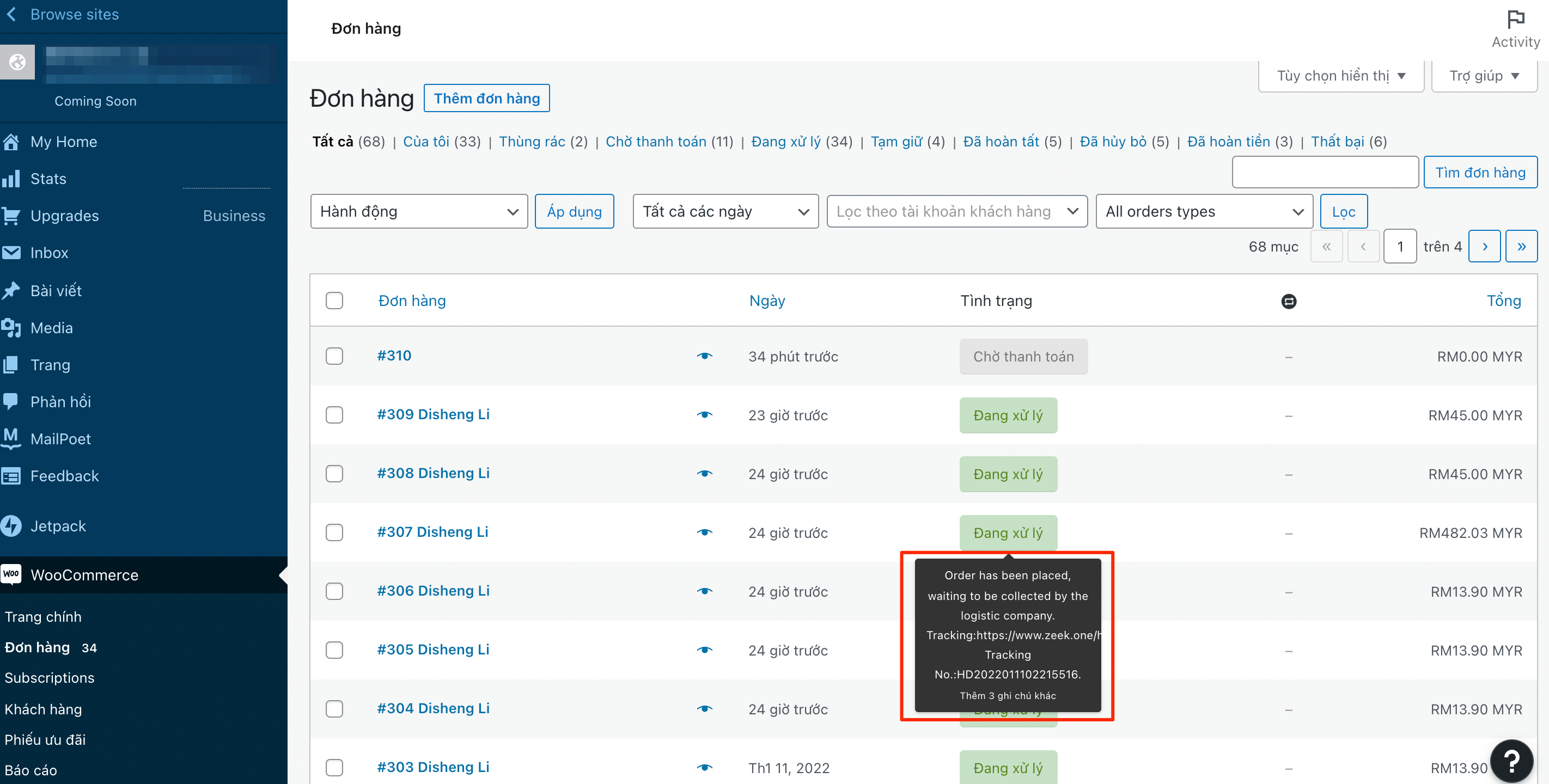Sort by the Tổng column header

click(x=1504, y=301)
